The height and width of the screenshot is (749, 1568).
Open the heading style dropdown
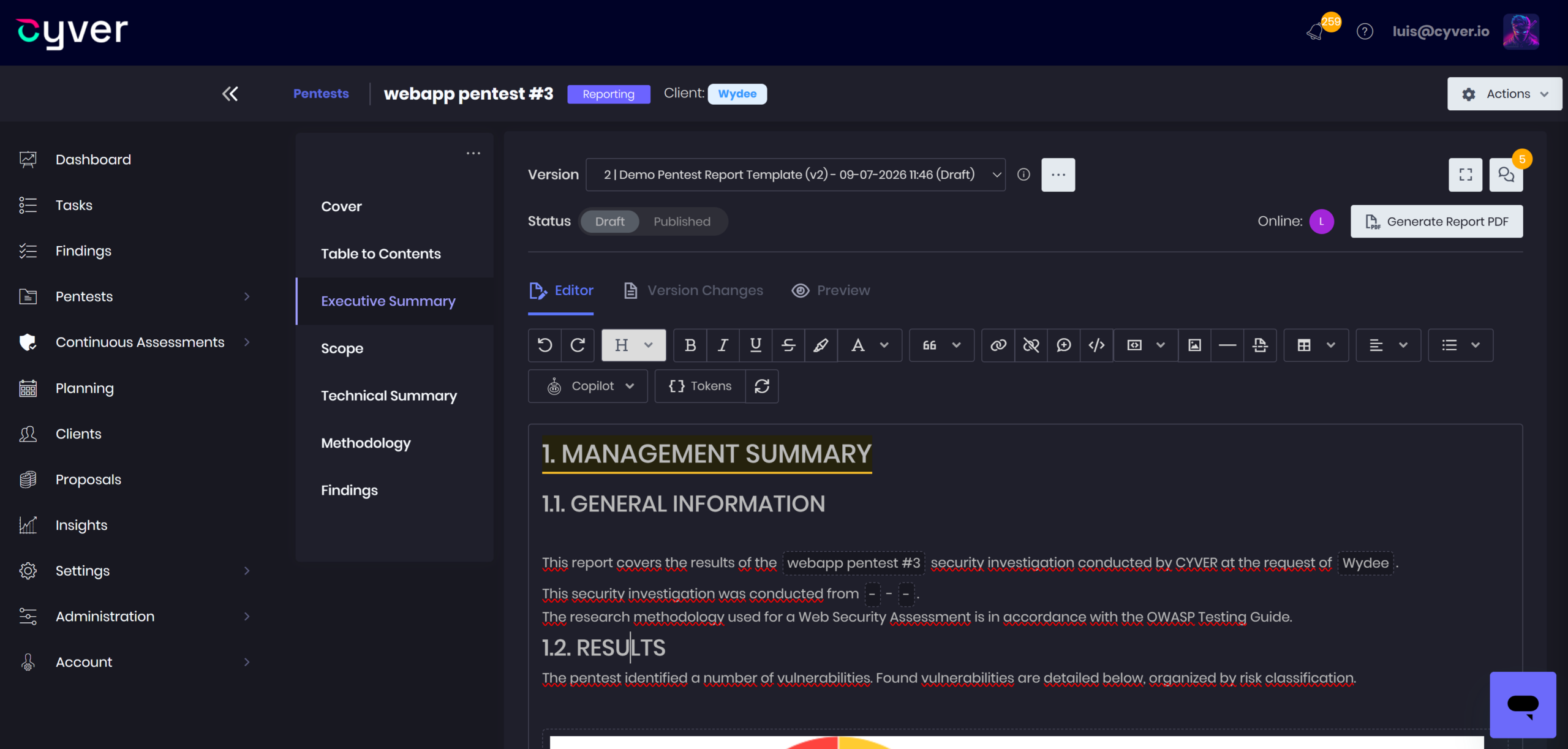(633, 345)
